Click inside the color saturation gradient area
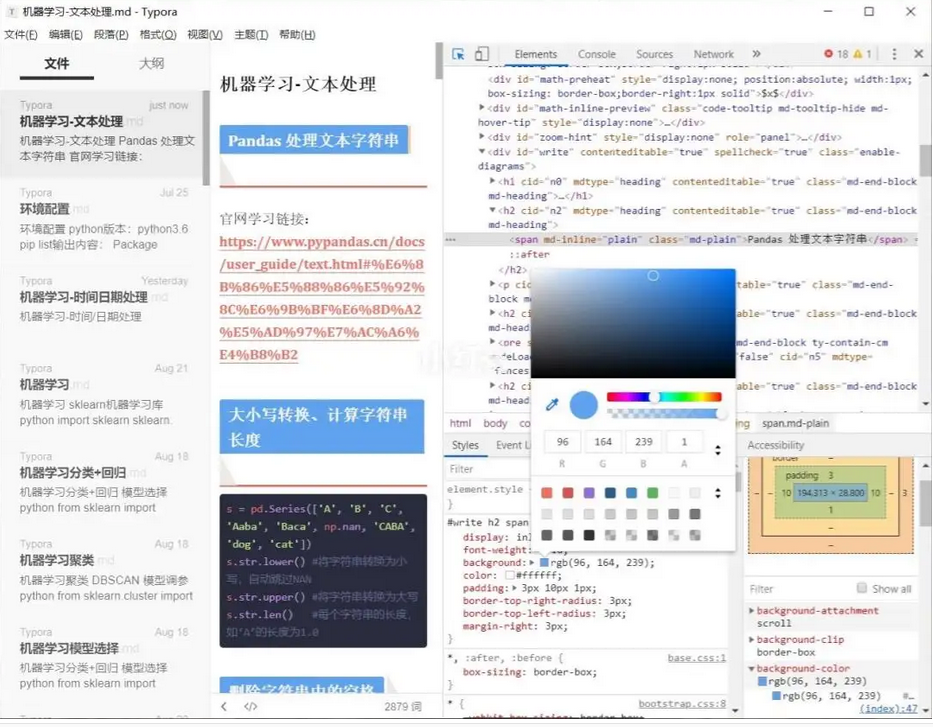933x727 pixels. tap(633, 323)
